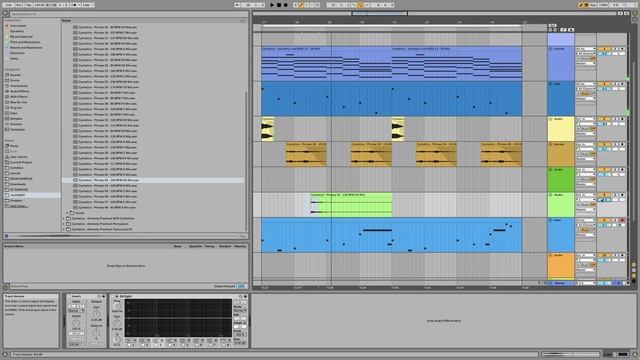The width and height of the screenshot is (640, 360).
Task: Click the tempo value field
Action: (x=40, y=5)
